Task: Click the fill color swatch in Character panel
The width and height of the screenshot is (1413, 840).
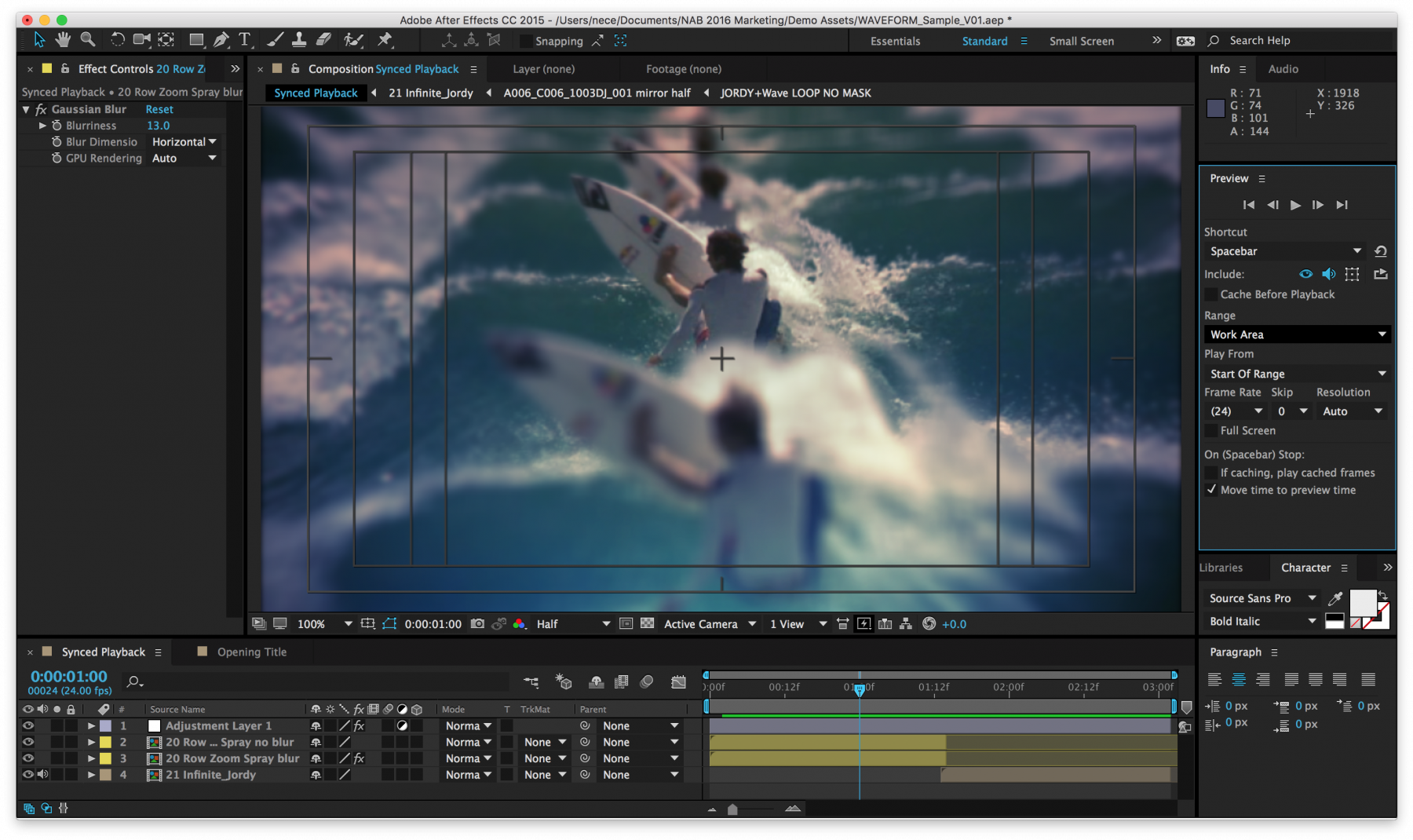Action: pyautogui.click(x=1362, y=601)
